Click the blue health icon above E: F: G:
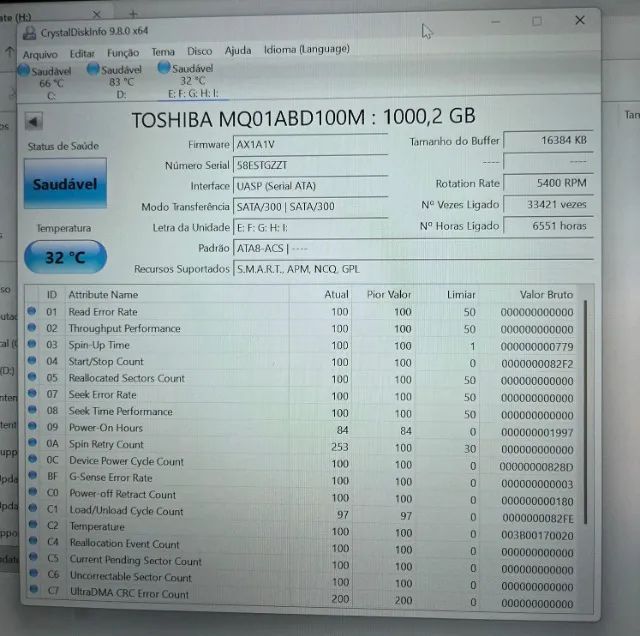The height and width of the screenshot is (636, 640). point(164,67)
